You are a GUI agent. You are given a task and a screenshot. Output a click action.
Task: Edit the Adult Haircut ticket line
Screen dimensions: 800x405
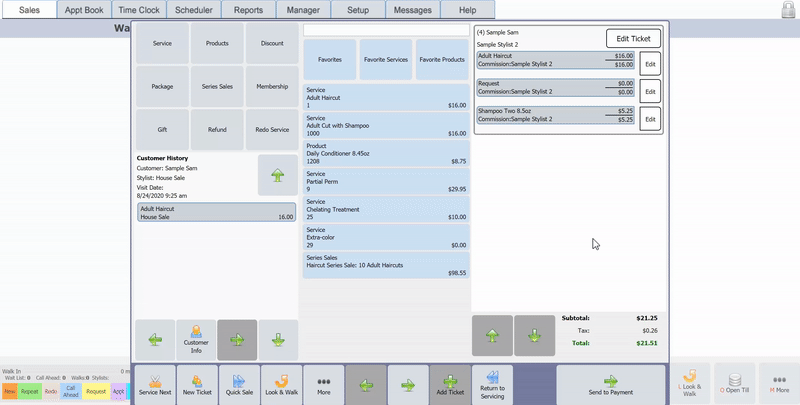tap(650, 64)
